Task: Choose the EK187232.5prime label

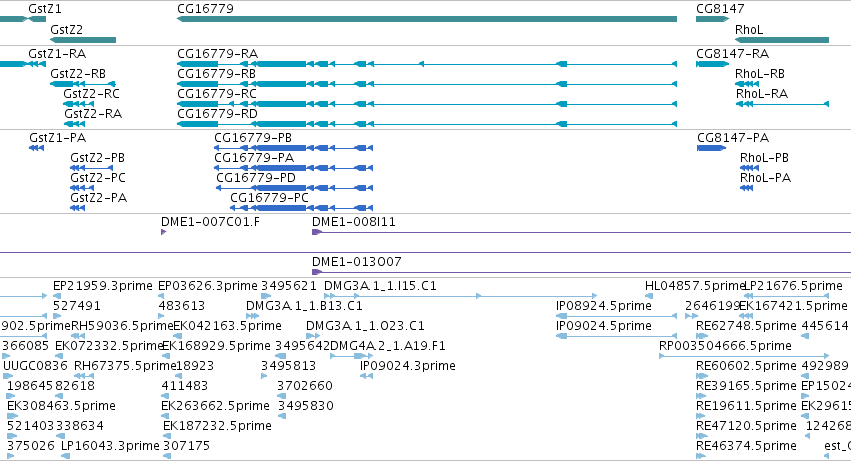Action: pos(217,426)
